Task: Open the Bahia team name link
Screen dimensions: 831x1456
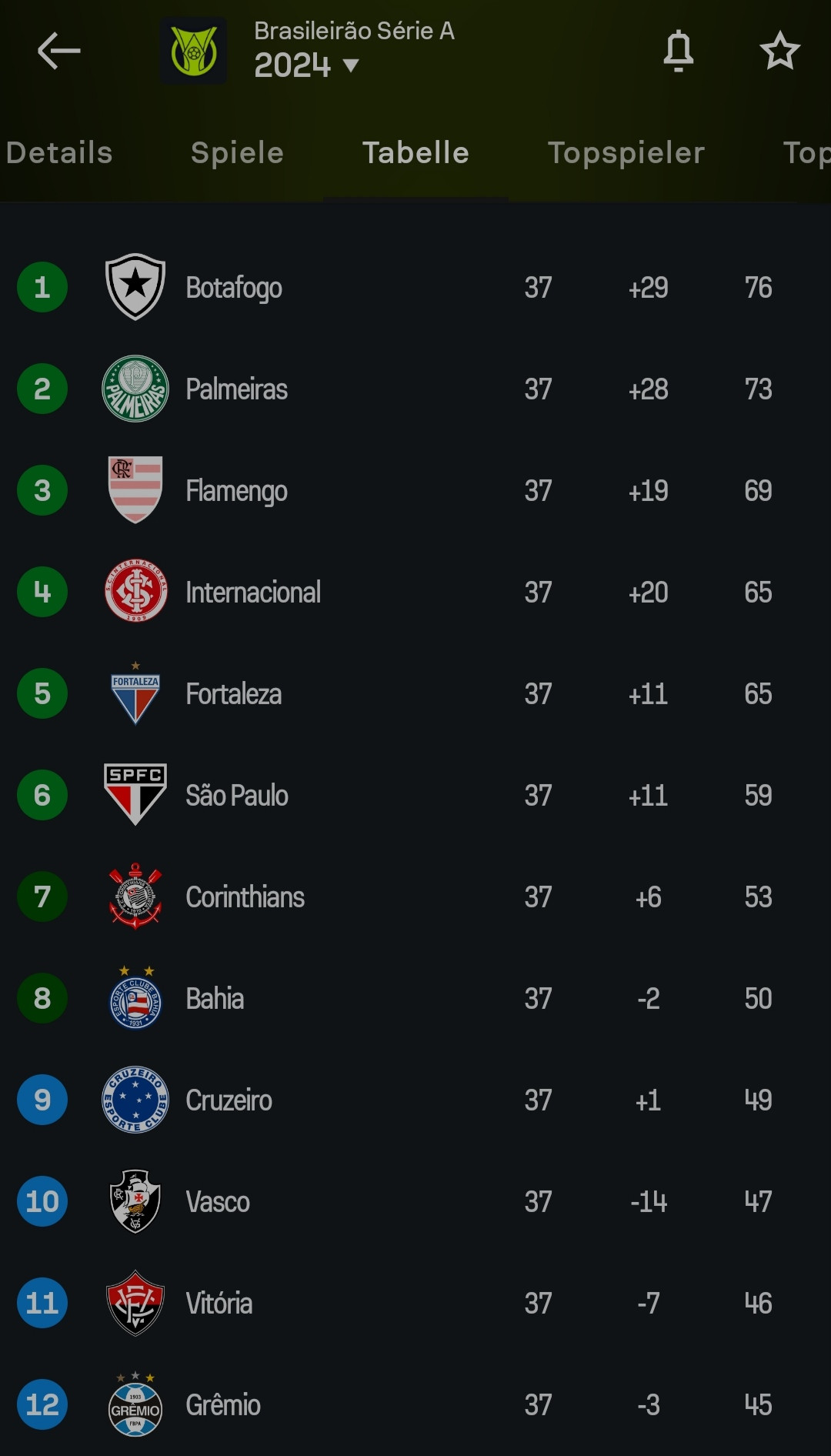Action: (215, 999)
